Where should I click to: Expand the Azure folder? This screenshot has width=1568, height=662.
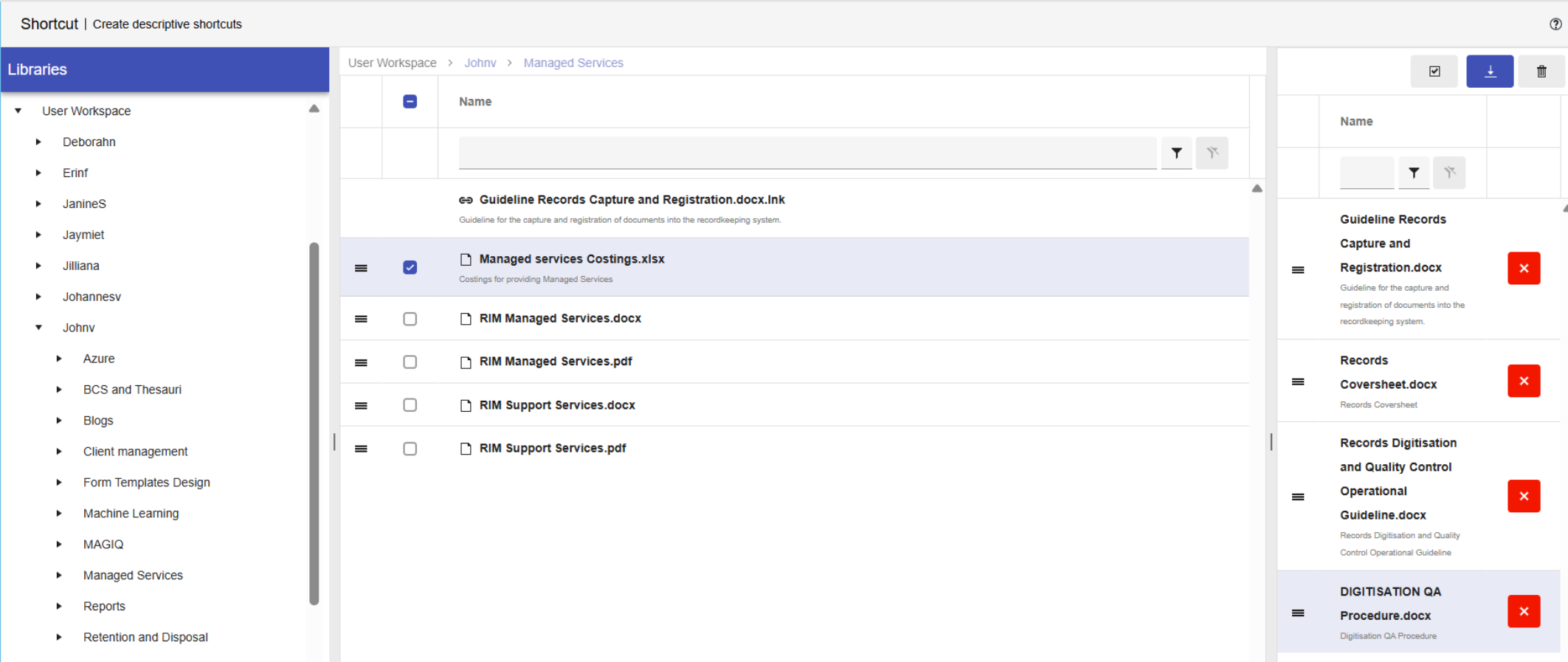(x=59, y=359)
